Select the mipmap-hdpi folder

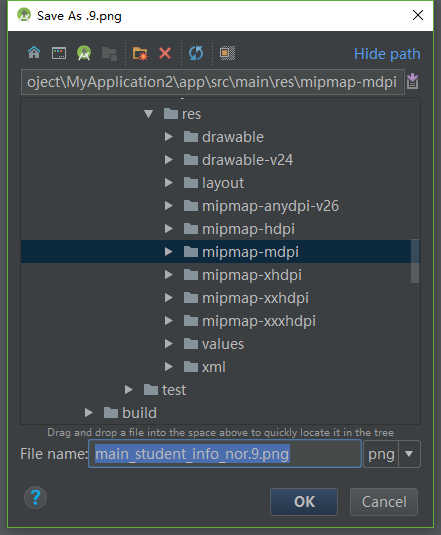pos(239,229)
